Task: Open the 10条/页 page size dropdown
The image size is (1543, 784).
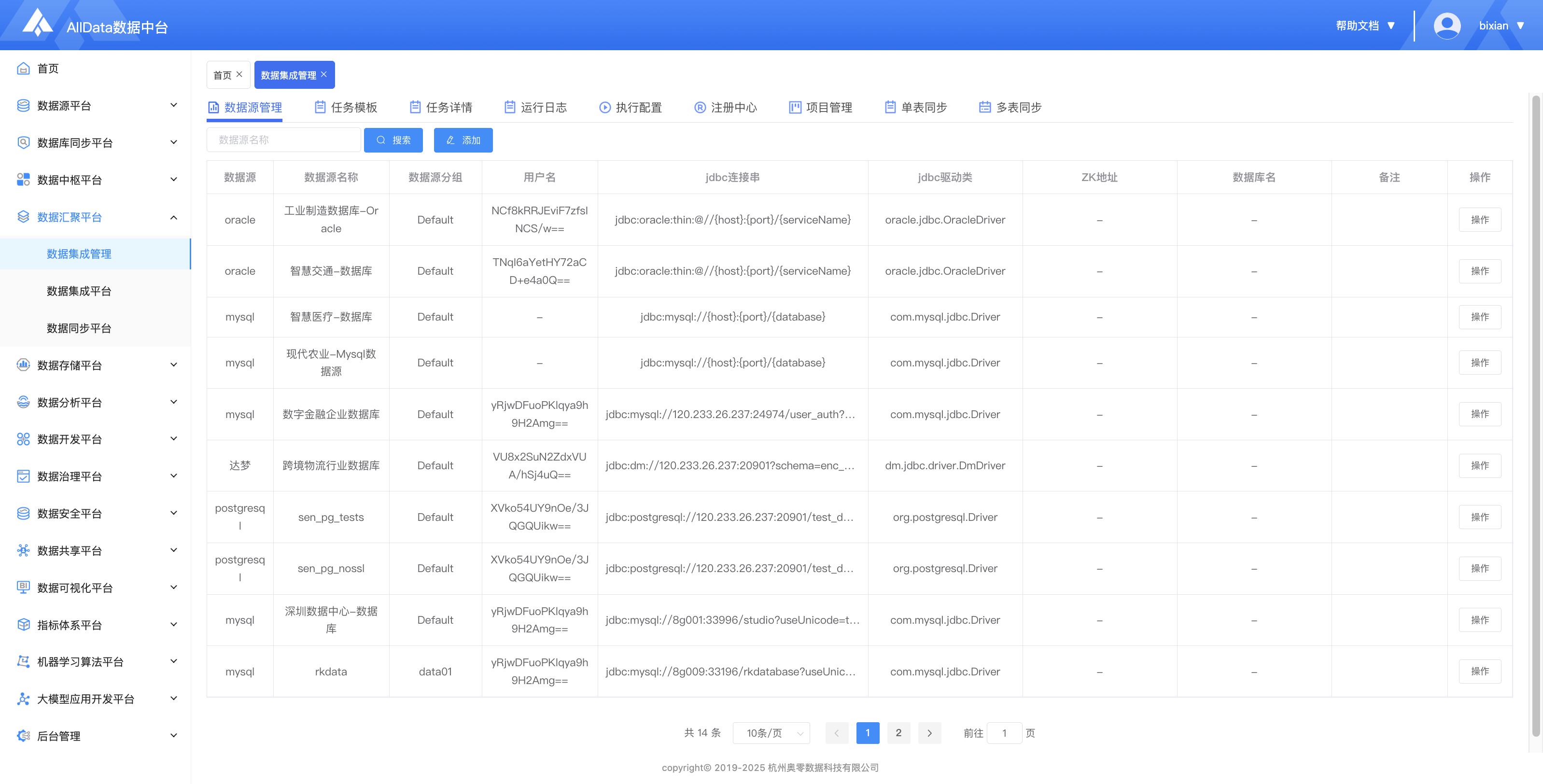Action: (771, 732)
